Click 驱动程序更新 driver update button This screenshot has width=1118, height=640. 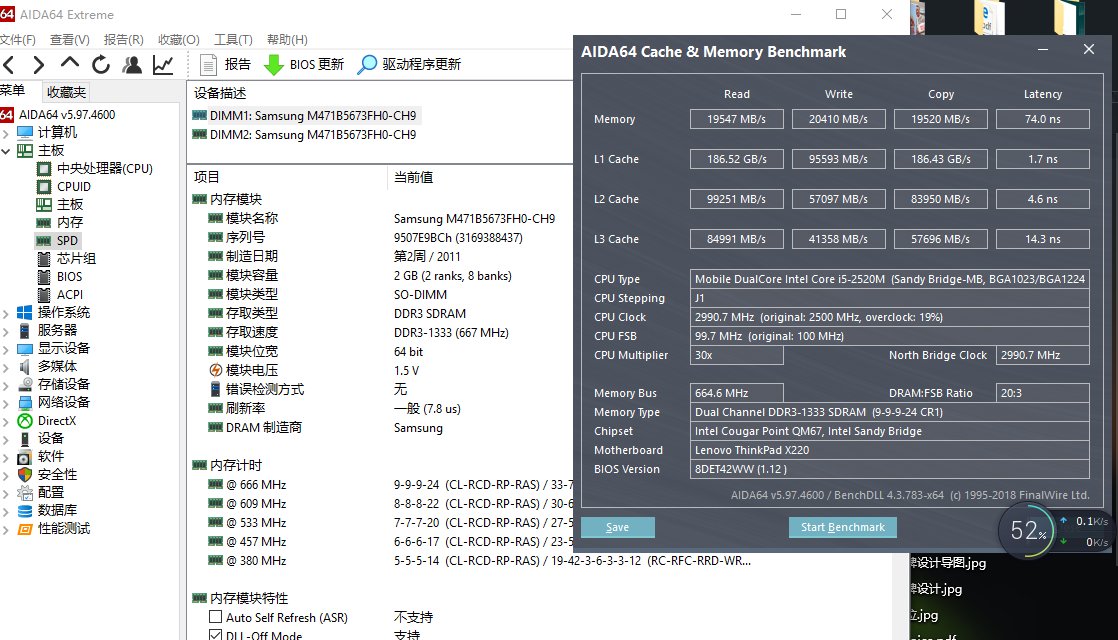tap(409, 65)
